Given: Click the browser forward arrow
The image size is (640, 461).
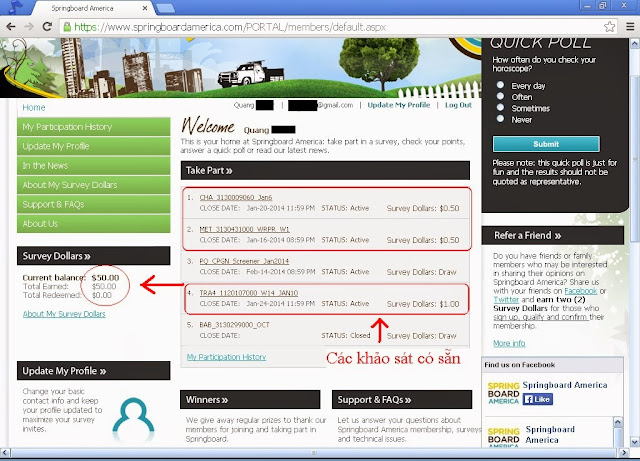Looking at the screenshot, I should tap(29, 27).
